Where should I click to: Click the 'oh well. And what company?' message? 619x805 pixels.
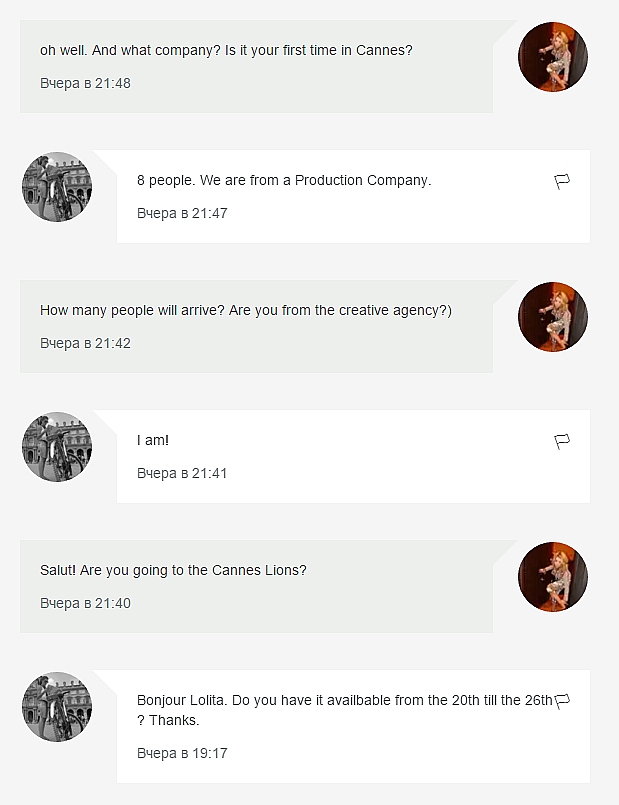coord(226,50)
